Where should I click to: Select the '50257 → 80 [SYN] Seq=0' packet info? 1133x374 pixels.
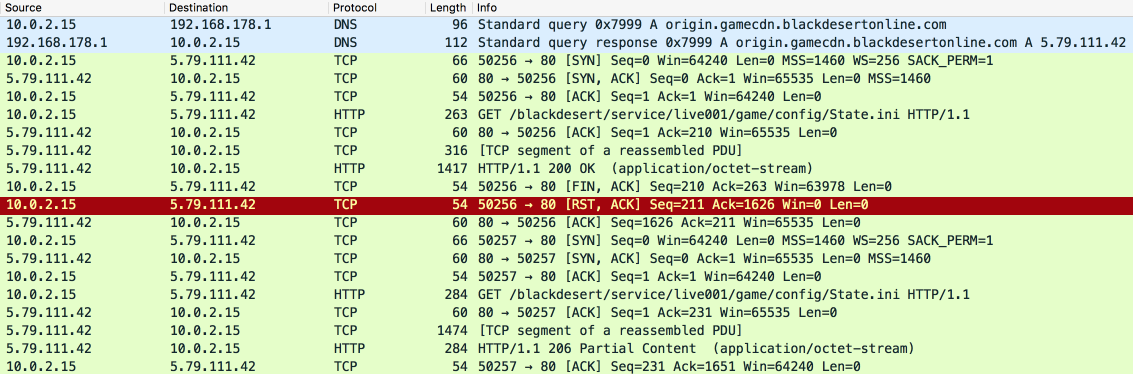(x=736, y=241)
